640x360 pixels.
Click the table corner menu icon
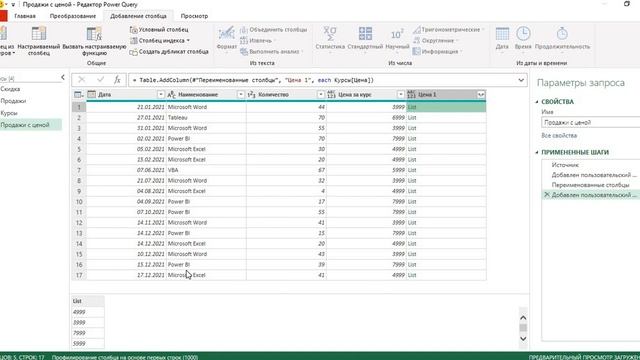[x=79, y=95]
